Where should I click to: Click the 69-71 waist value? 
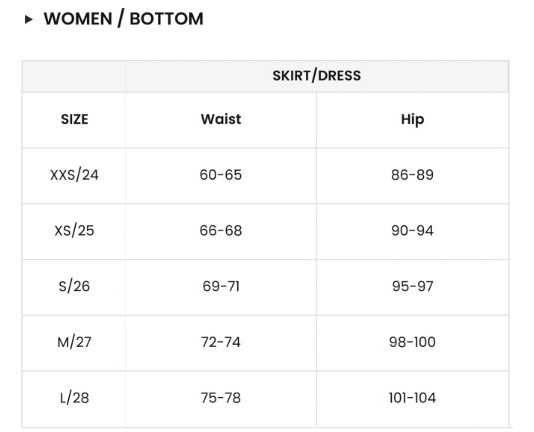(221, 286)
